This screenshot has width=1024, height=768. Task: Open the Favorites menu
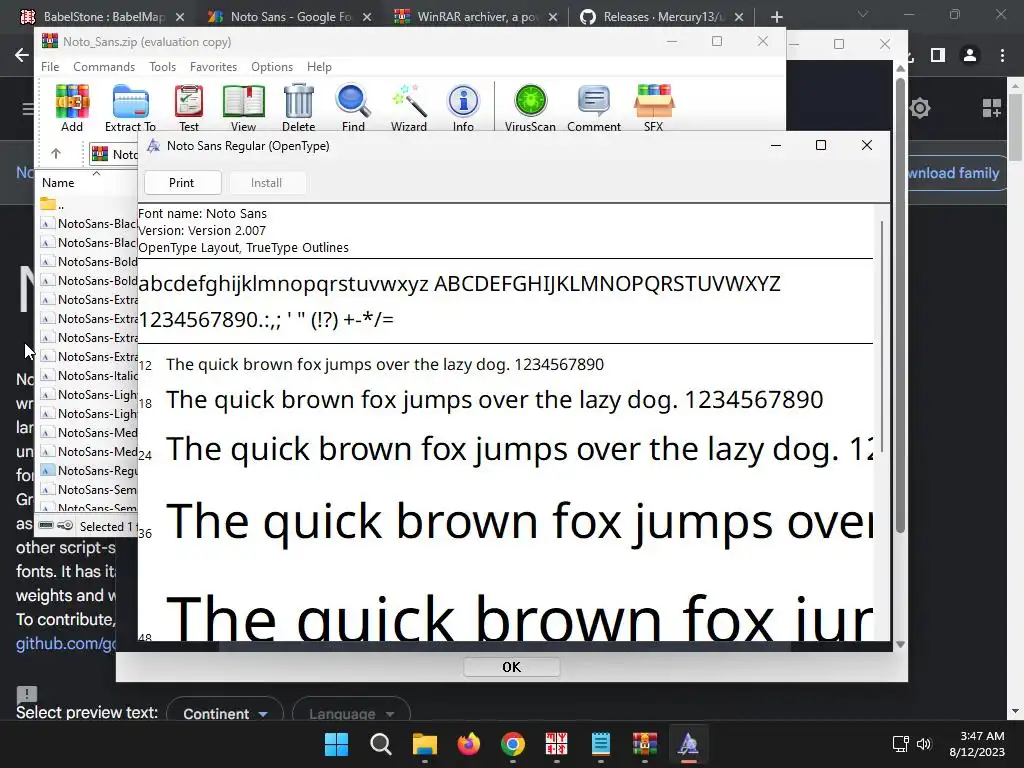coord(214,67)
